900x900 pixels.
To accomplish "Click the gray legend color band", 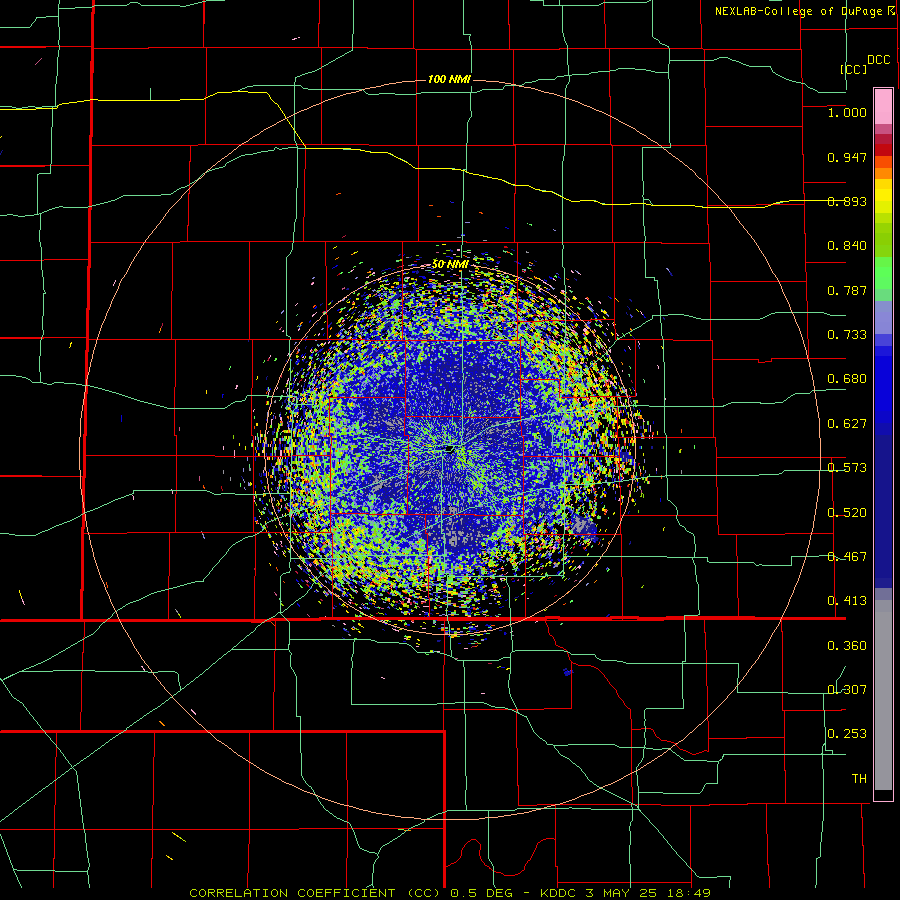I will point(883,695).
